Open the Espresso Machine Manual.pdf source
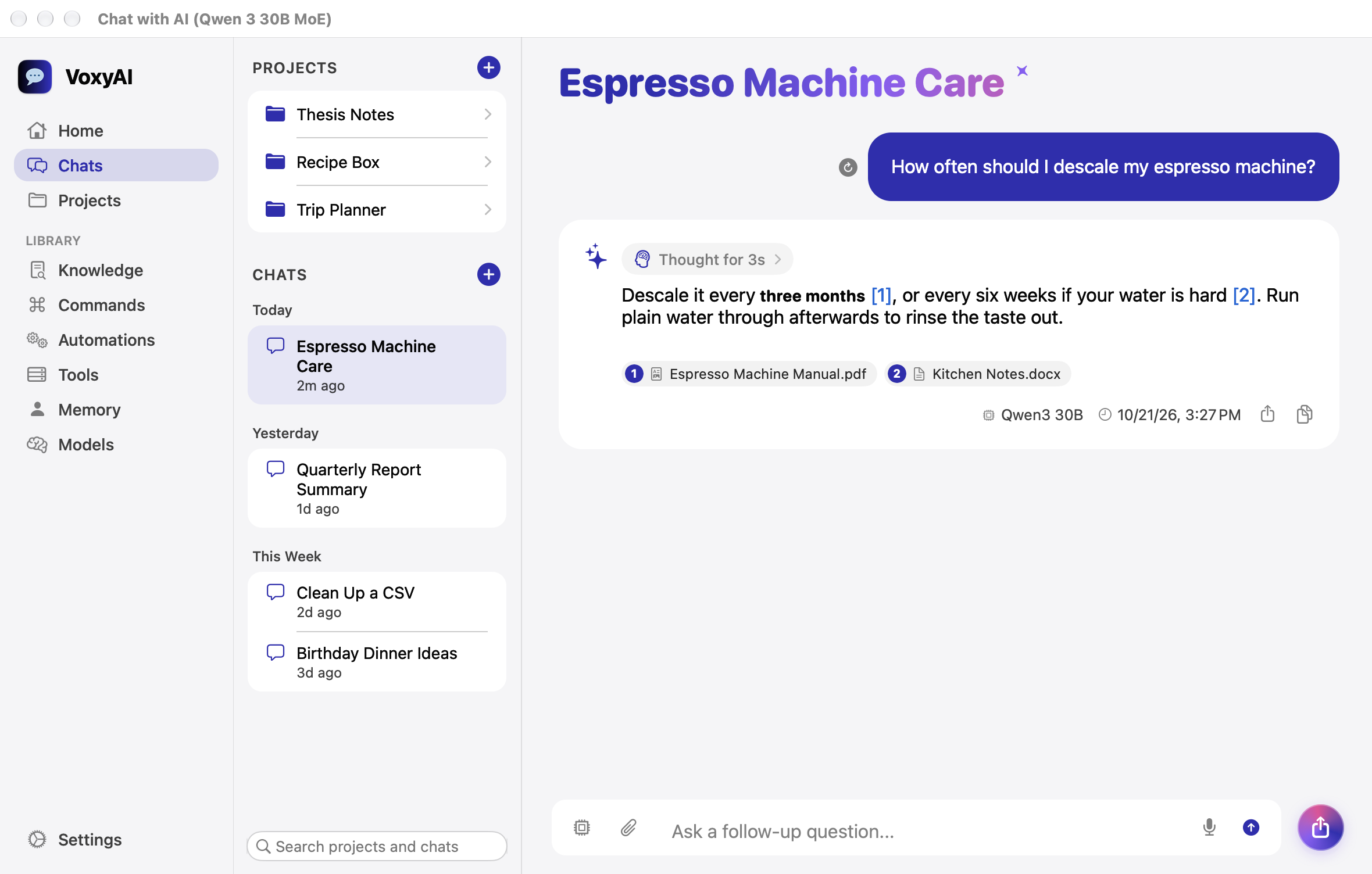 tap(749, 374)
